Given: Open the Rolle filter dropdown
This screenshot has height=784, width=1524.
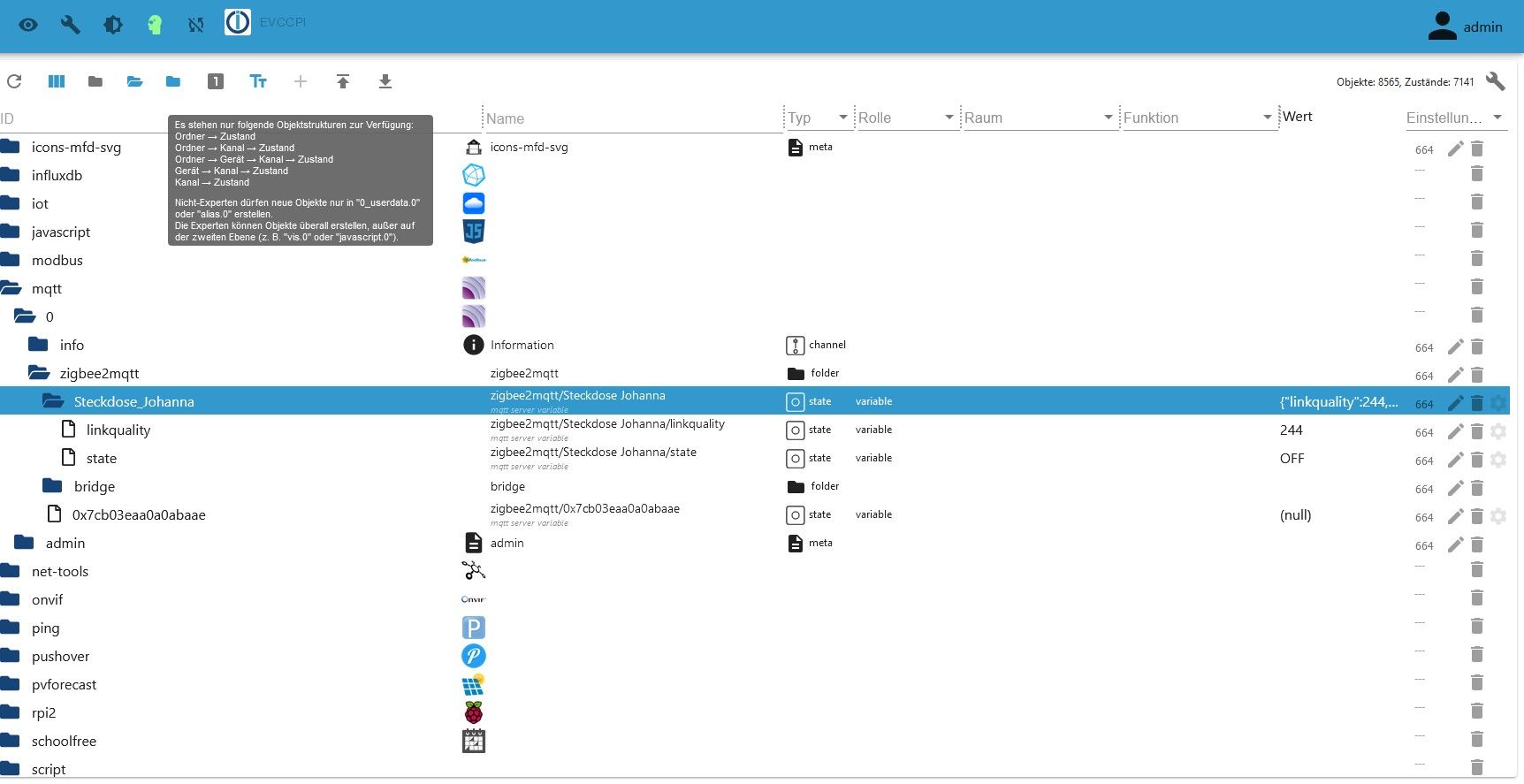Looking at the screenshot, I should (x=908, y=118).
